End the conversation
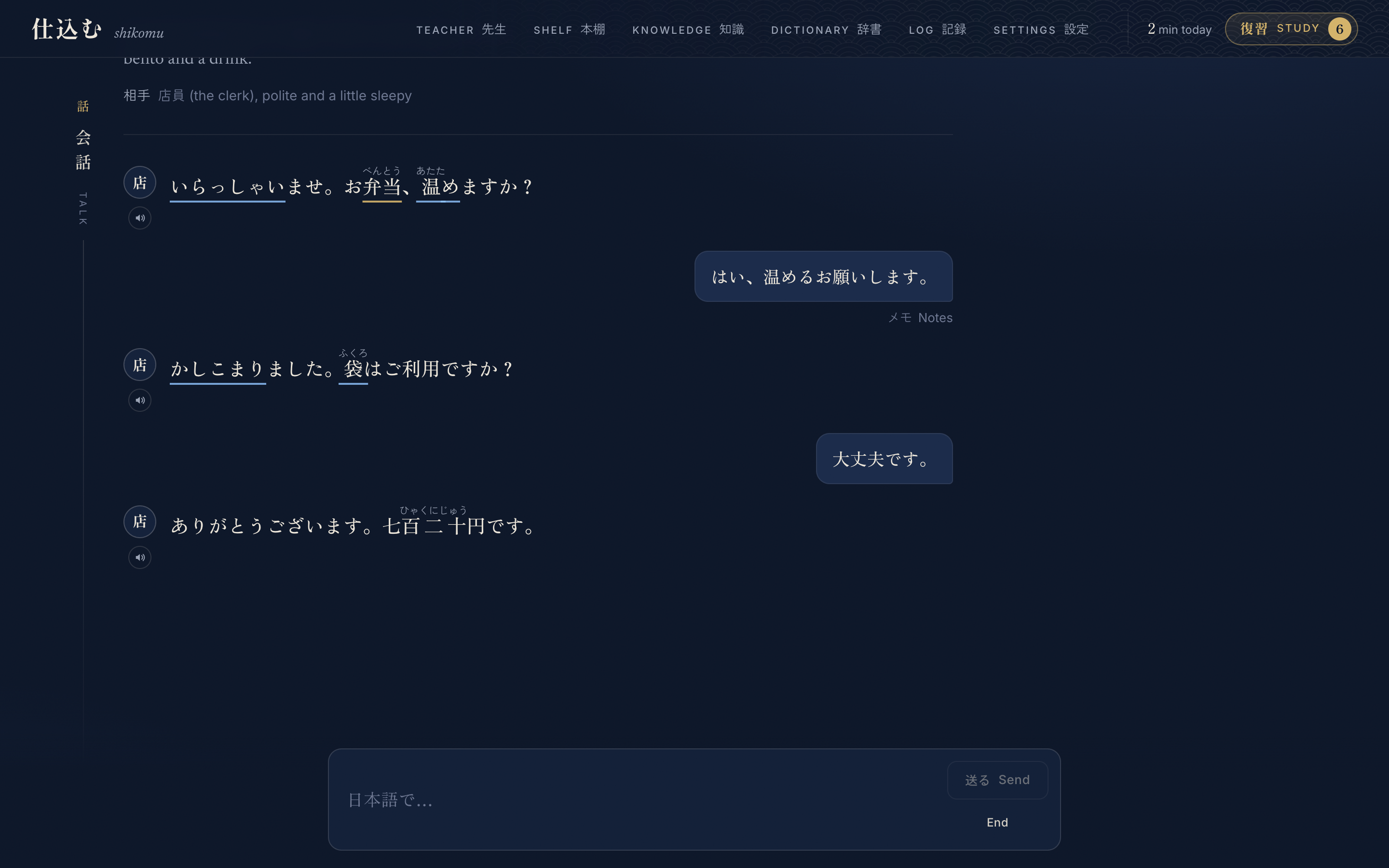Image resolution: width=1389 pixels, height=868 pixels. point(997,822)
